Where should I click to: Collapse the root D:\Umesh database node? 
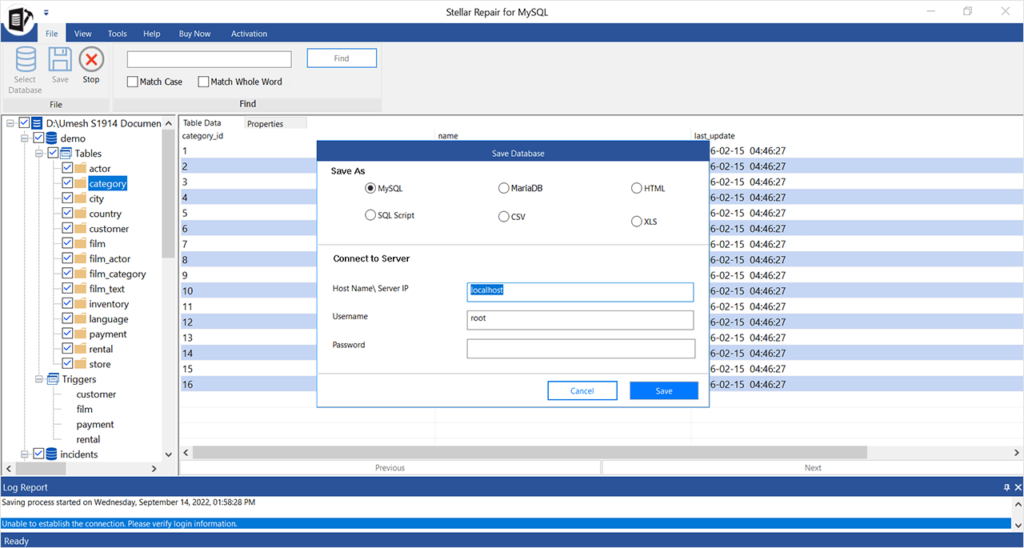click(10, 123)
